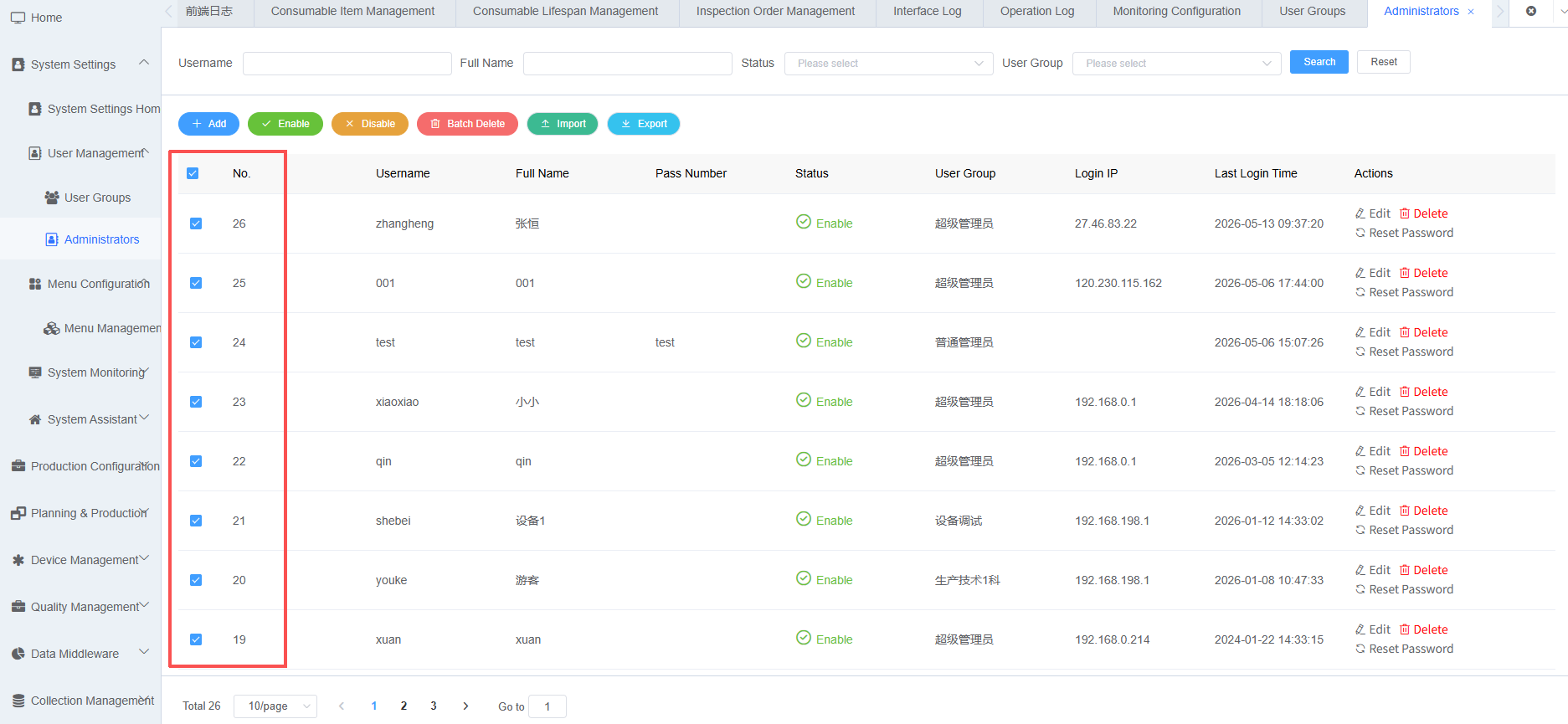Click the System Monitoring screen icon
Image resolution: width=1568 pixels, height=724 pixels.
[x=35, y=372]
